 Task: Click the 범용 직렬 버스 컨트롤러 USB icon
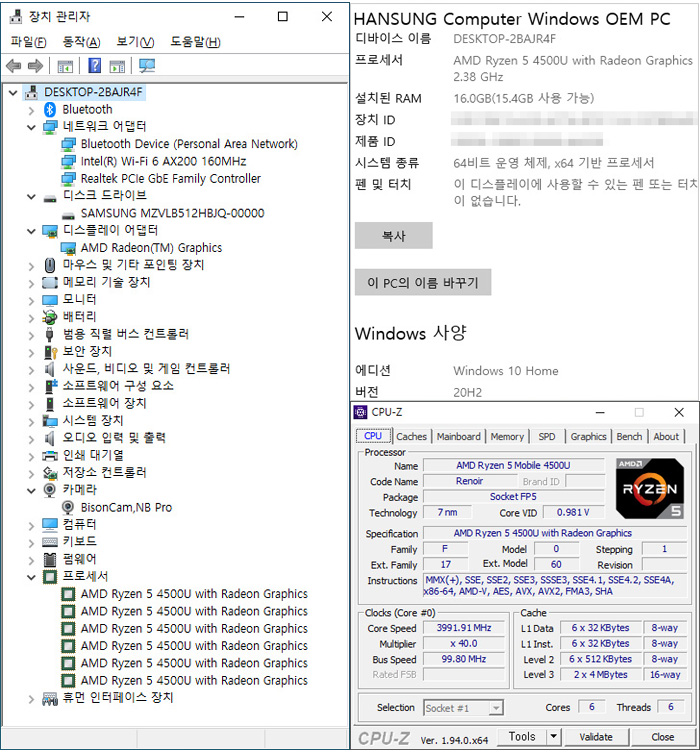(50, 334)
